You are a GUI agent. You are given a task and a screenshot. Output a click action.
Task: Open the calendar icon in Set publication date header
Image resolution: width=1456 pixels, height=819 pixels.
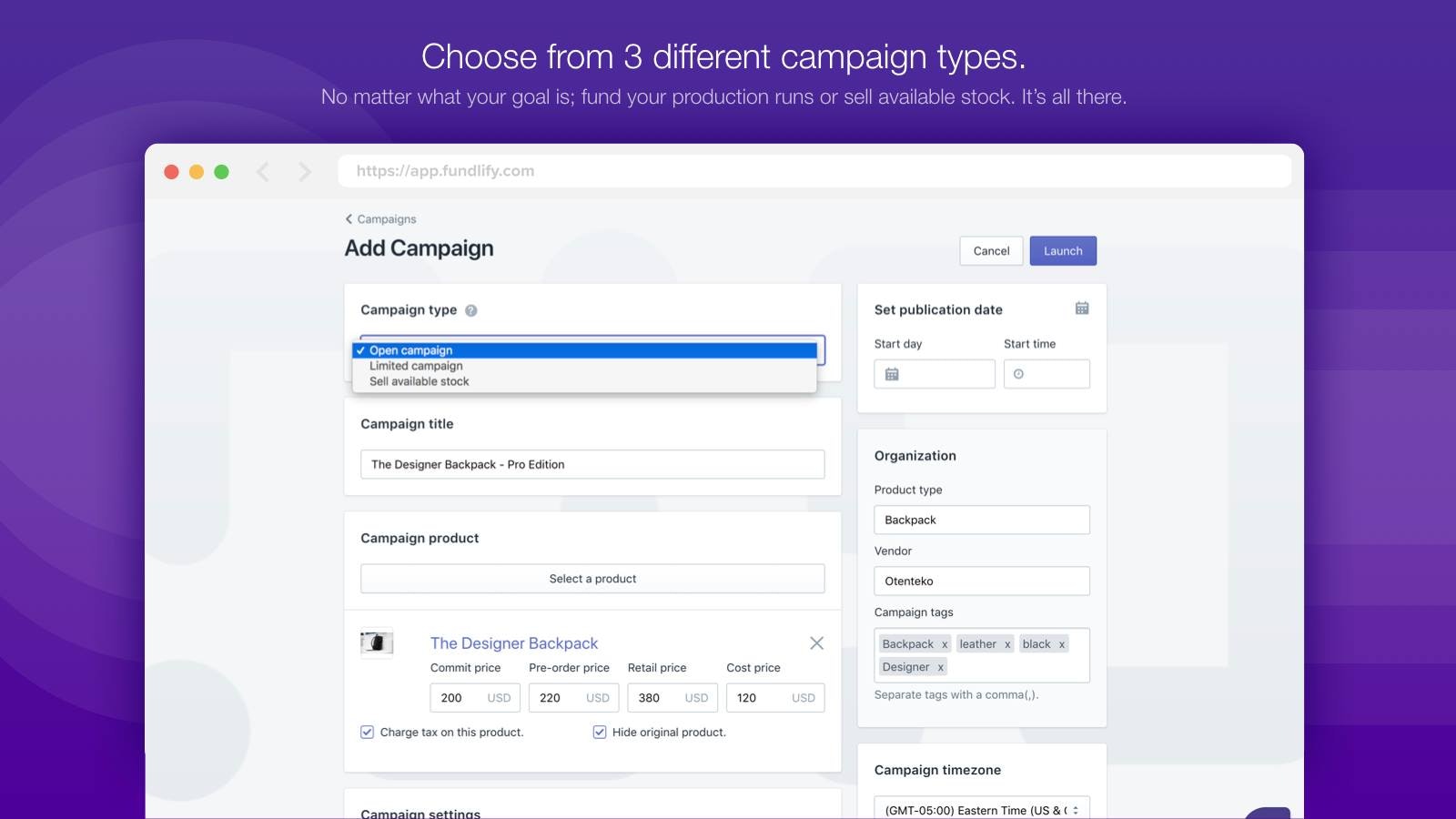click(x=1081, y=308)
